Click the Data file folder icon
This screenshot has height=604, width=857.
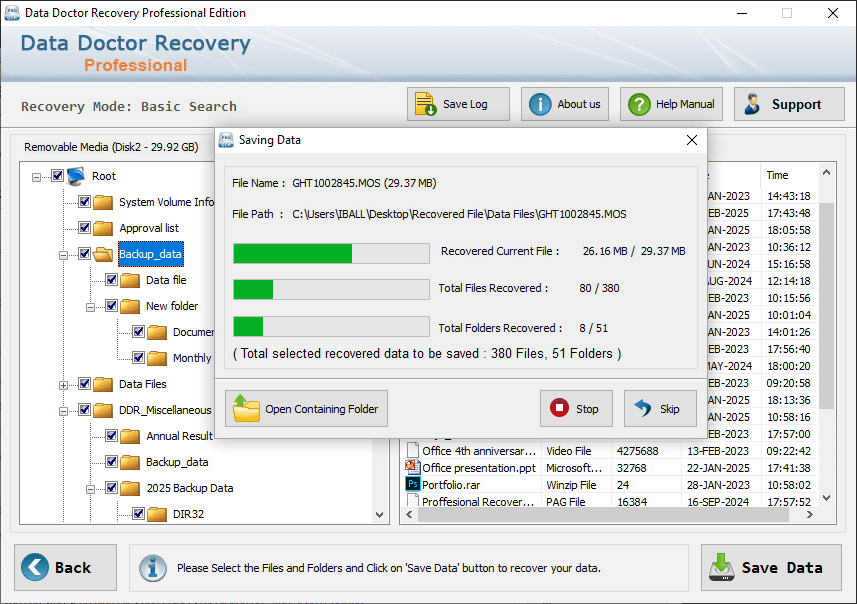click(x=130, y=280)
